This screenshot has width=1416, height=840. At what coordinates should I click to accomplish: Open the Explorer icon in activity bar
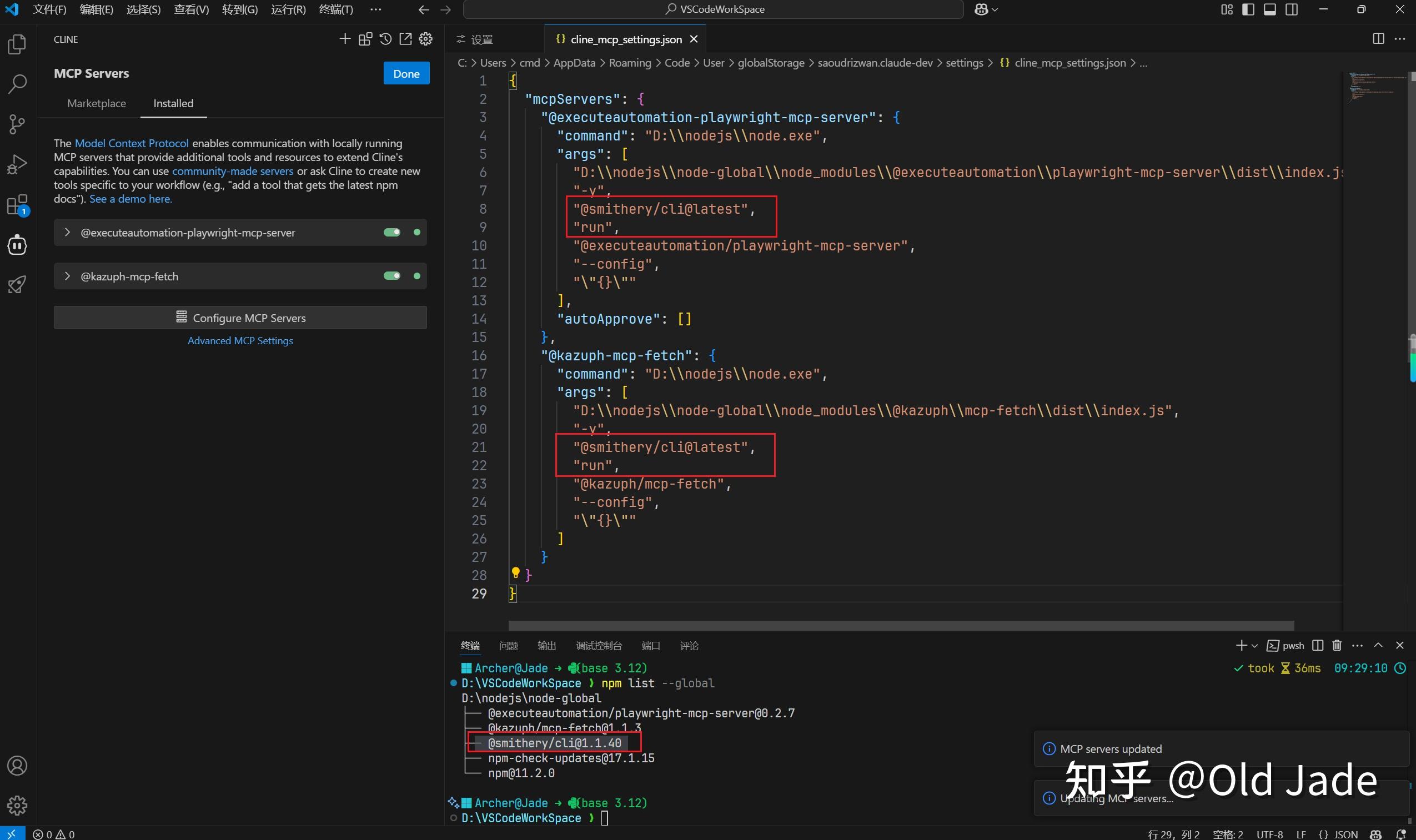point(17,44)
